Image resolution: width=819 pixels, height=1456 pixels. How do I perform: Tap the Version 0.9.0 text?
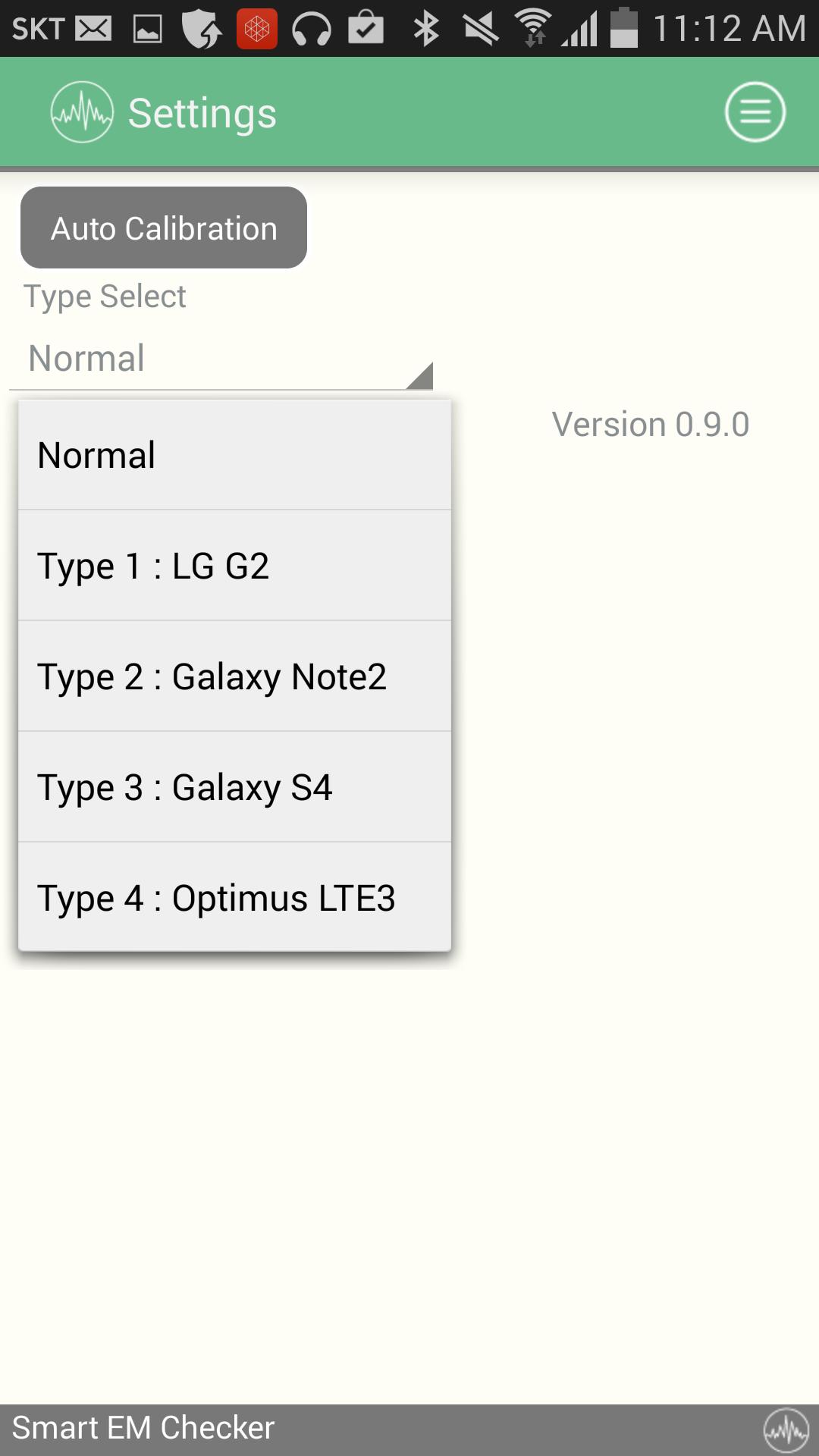[650, 425]
